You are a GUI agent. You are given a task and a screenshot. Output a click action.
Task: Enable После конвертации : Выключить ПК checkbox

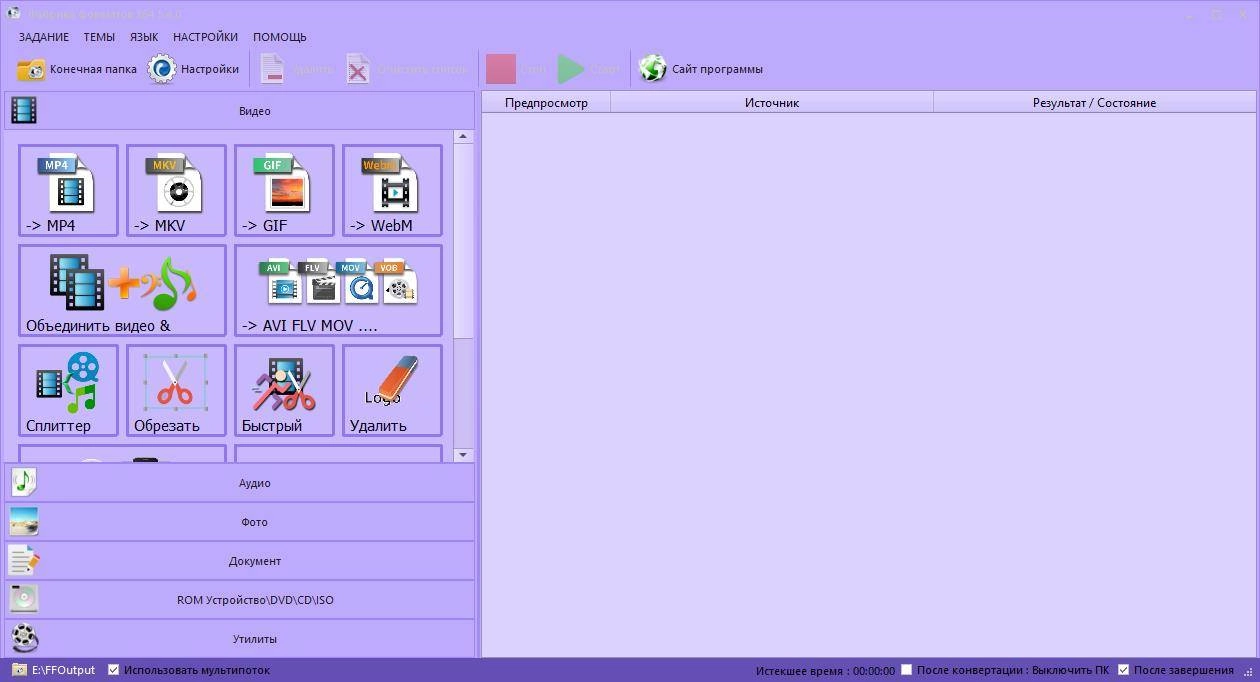pyautogui.click(x=907, y=670)
